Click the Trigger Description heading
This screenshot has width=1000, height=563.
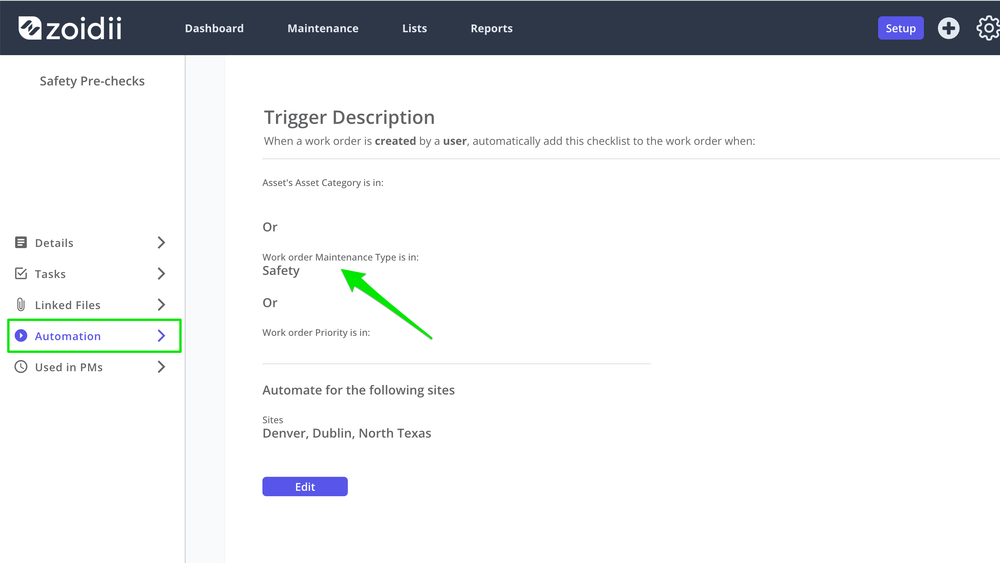tap(349, 117)
